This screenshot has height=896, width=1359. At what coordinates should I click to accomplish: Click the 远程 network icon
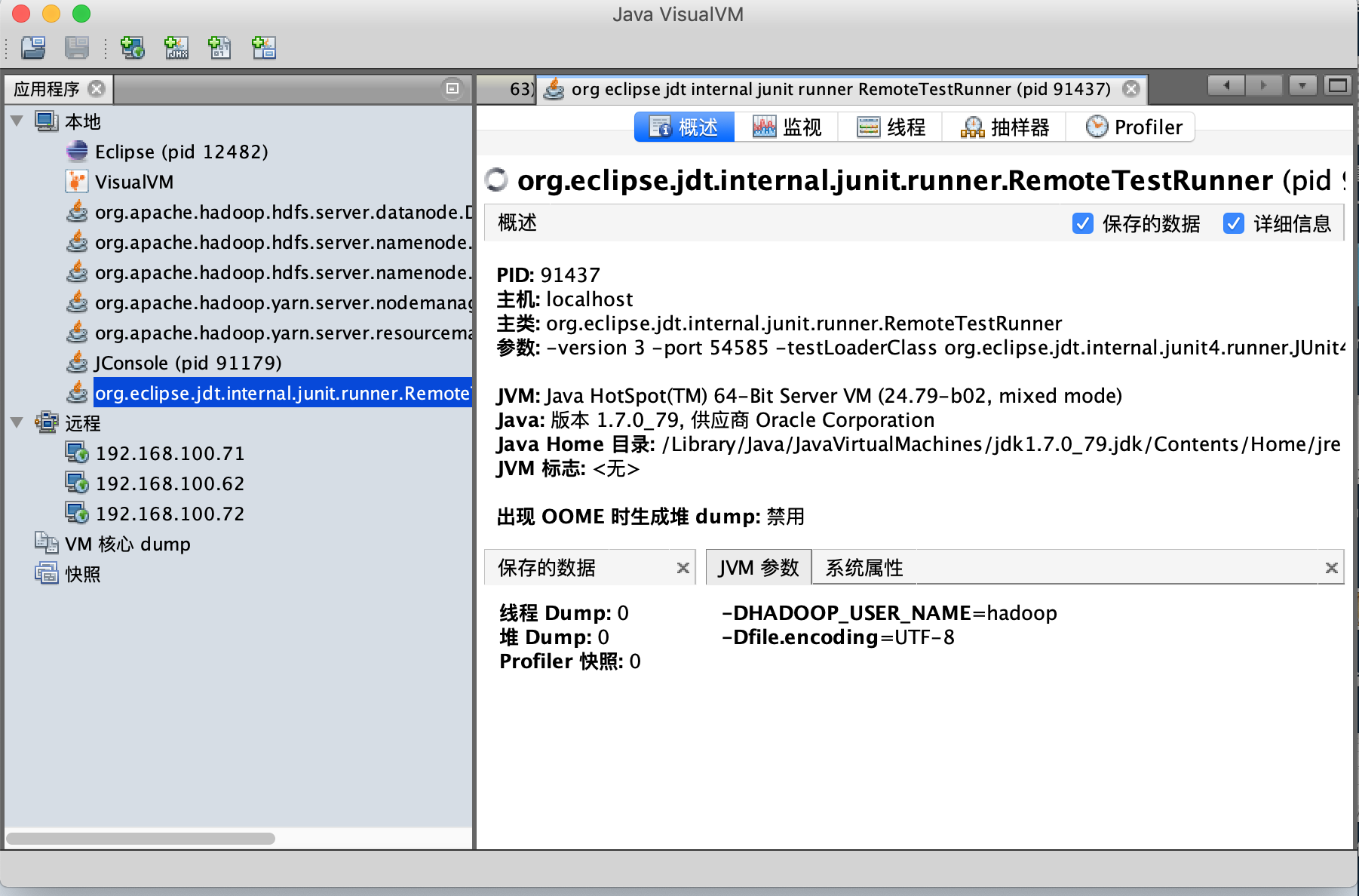coord(47,423)
